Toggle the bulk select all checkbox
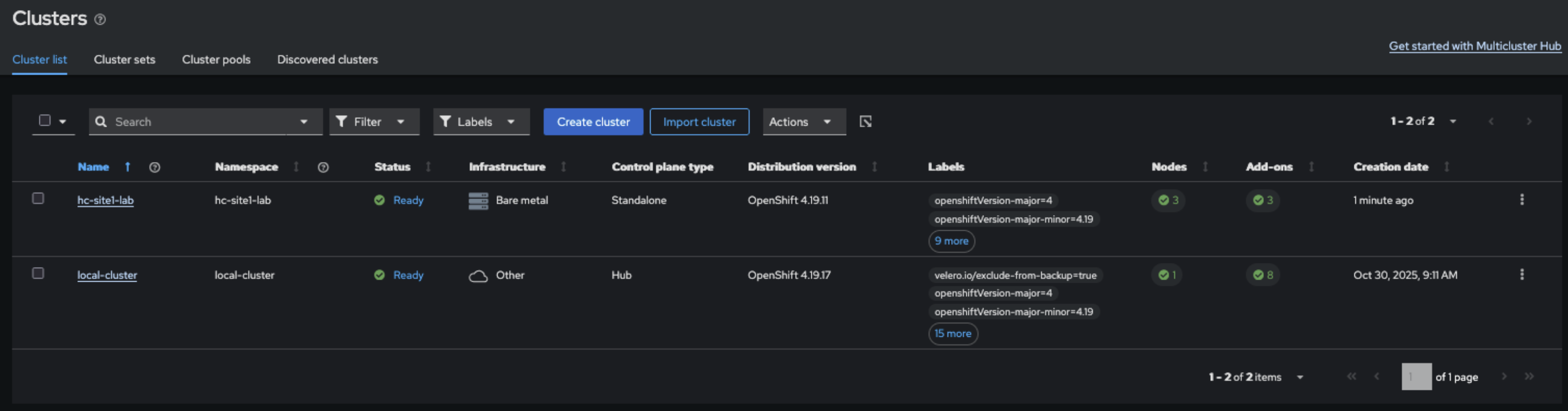1568x411 pixels. click(x=44, y=120)
